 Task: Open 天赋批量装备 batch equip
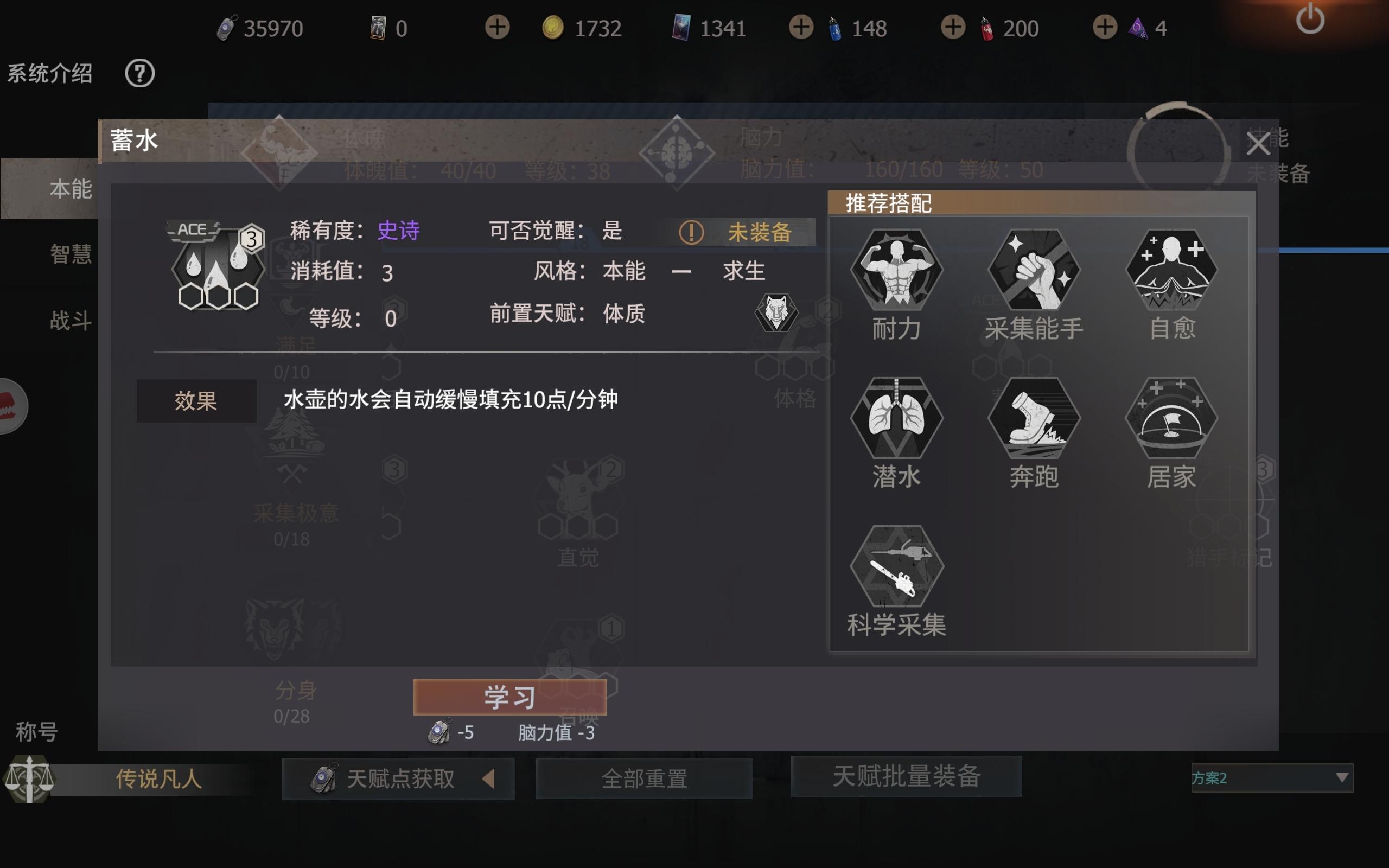[906, 776]
